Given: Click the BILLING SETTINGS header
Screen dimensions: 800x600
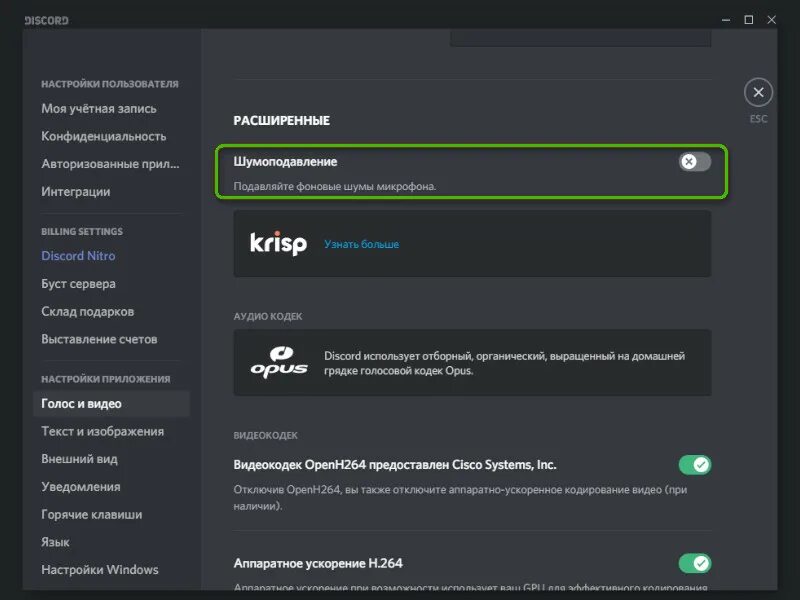Looking at the screenshot, I should click(82, 231).
